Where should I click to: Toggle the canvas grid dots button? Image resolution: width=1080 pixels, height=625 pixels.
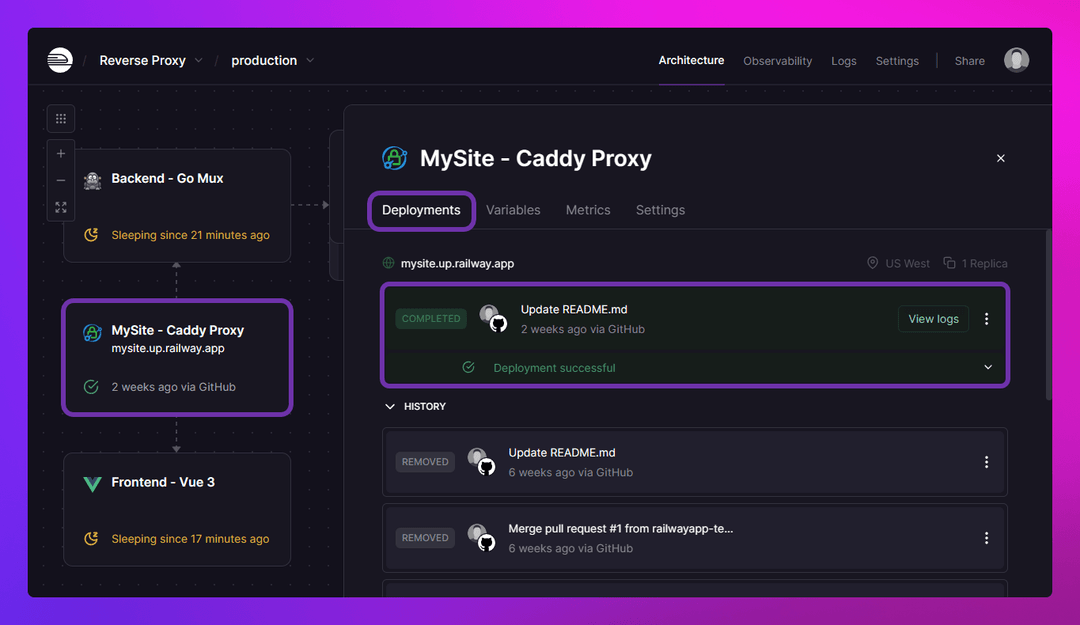[61, 119]
